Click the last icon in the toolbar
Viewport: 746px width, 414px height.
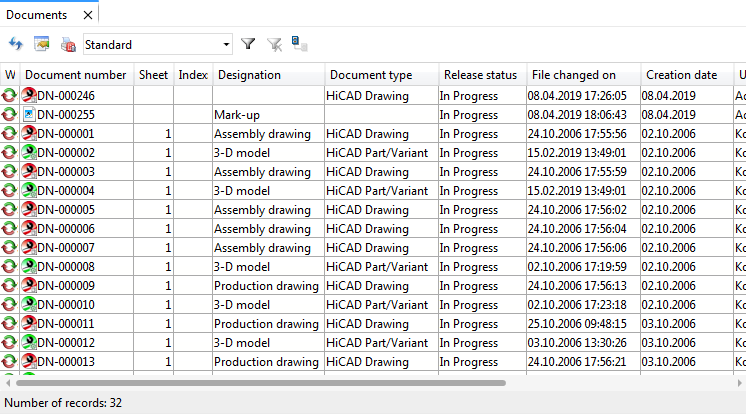coord(299,43)
